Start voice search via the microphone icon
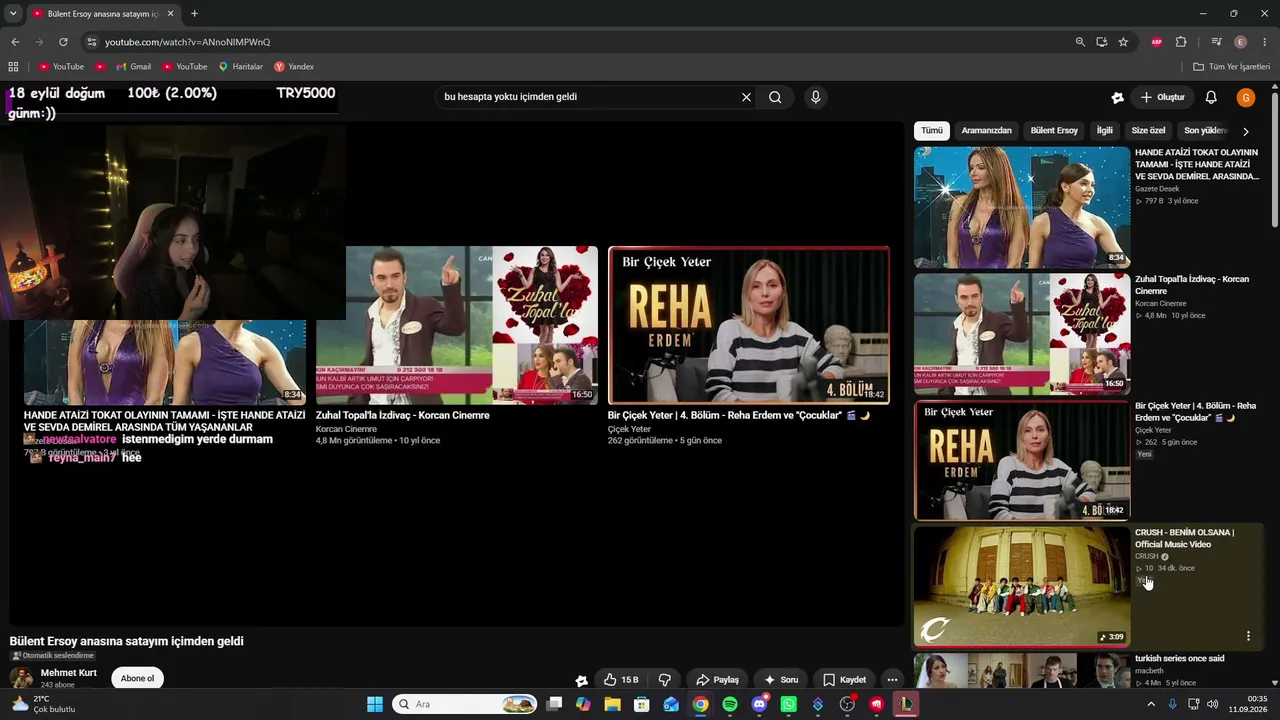The height and width of the screenshot is (720, 1280). 815,97
